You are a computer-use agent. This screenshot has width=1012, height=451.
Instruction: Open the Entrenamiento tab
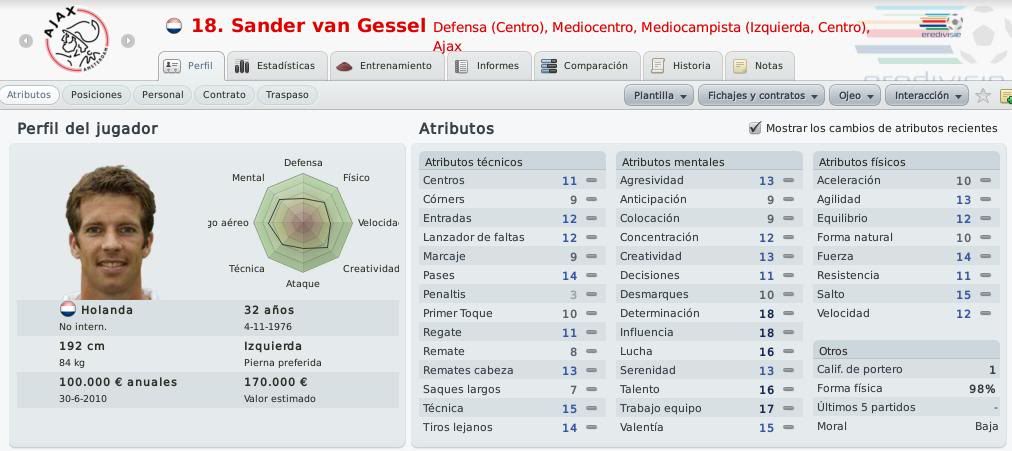pos(387,66)
